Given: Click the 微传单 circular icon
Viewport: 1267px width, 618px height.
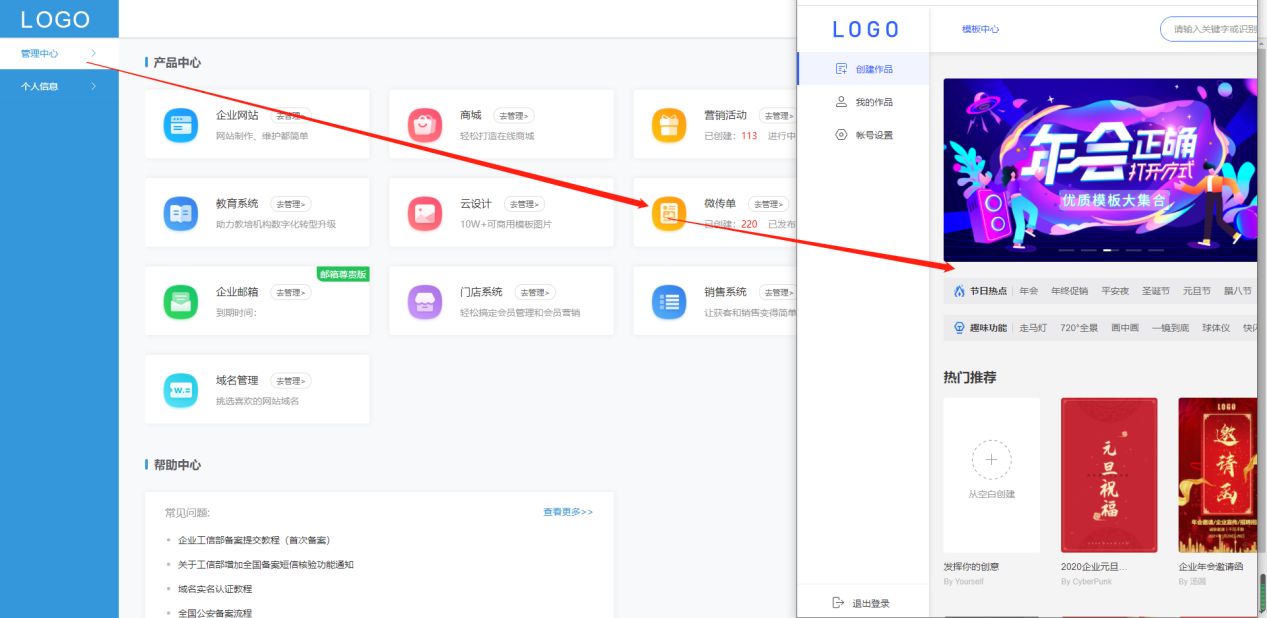Looking at the screenshot, I should 667,211.
